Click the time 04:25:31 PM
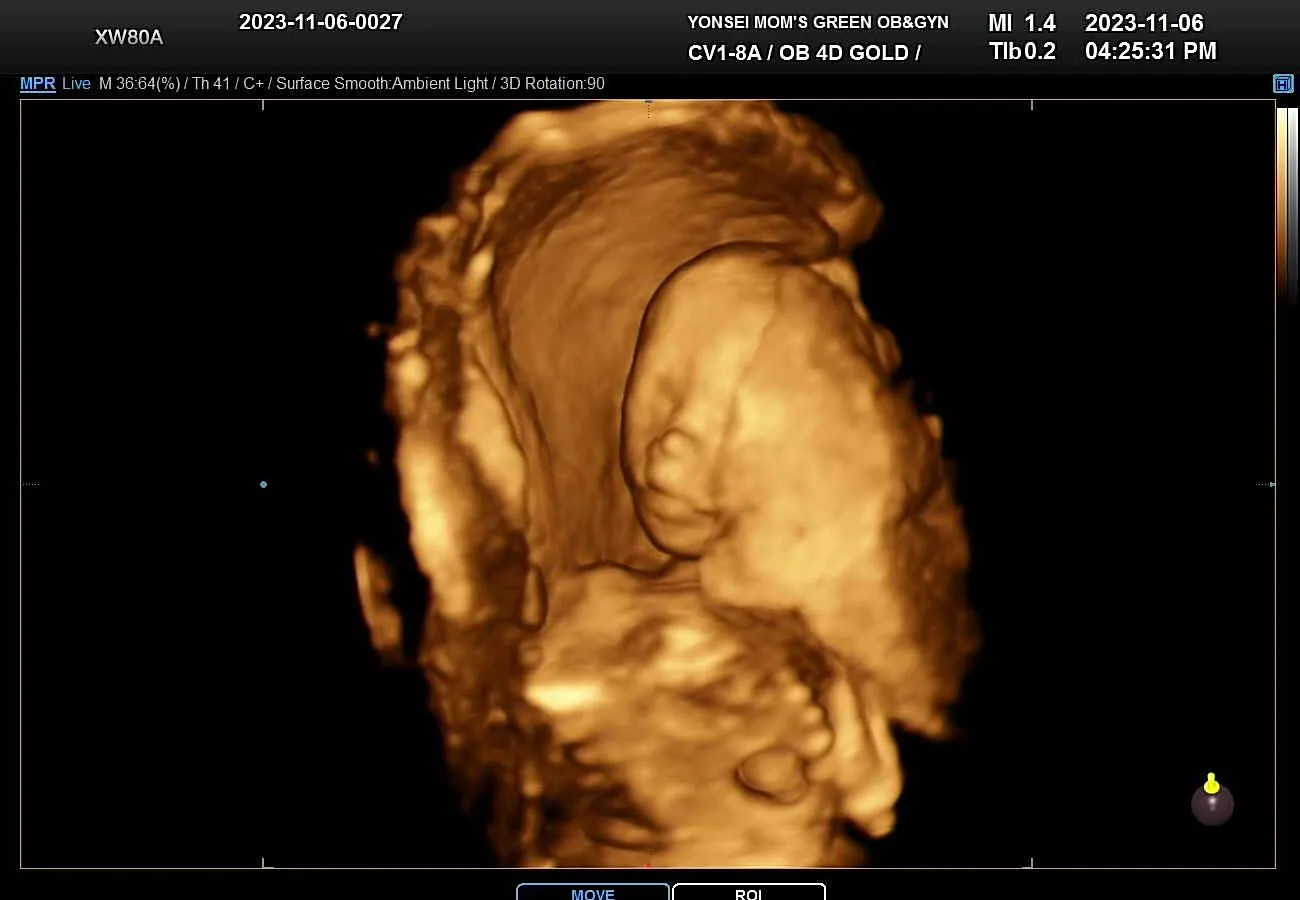1300x900 pixels. 1151,52
